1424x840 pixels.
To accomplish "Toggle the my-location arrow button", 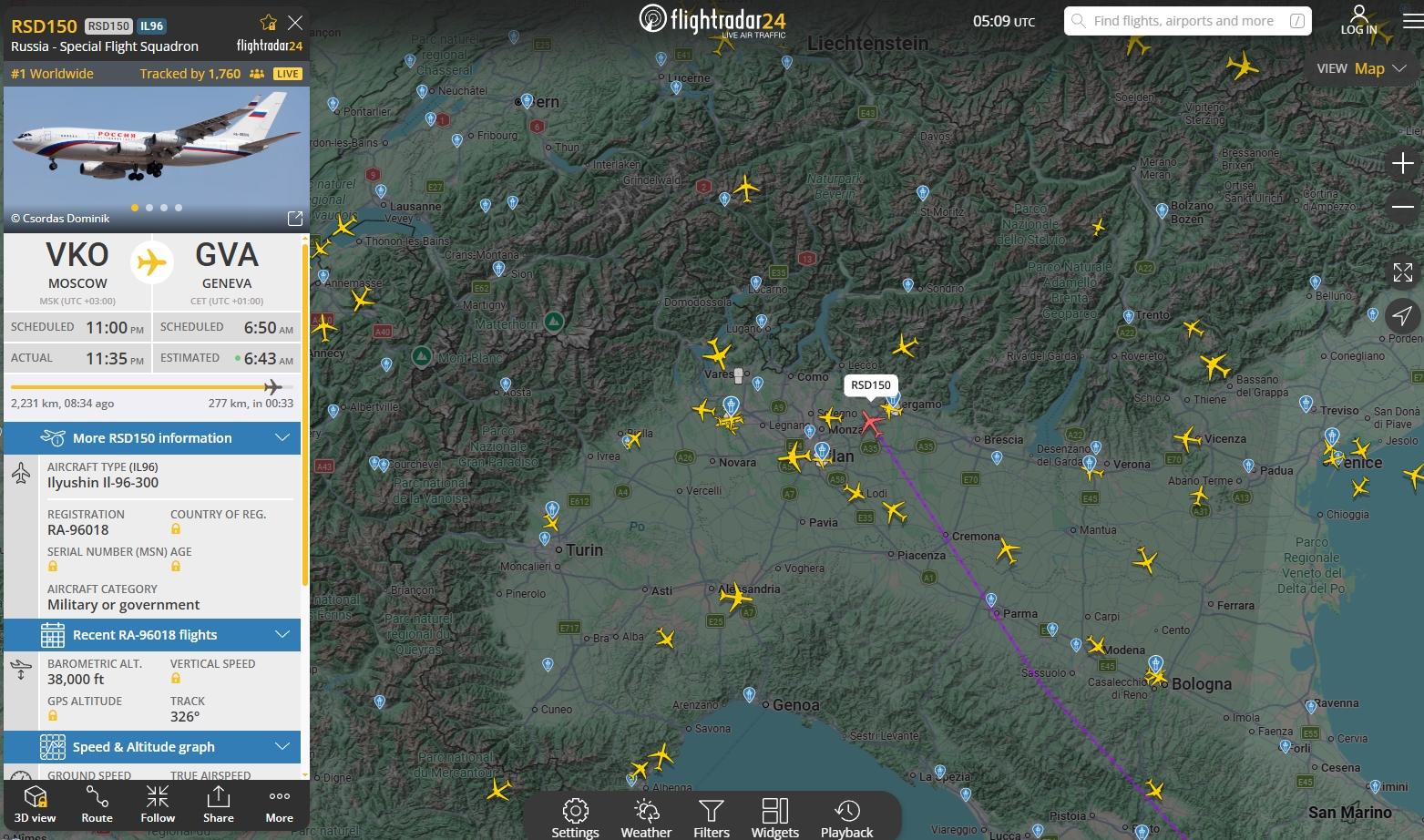I will pos(1402,316).
